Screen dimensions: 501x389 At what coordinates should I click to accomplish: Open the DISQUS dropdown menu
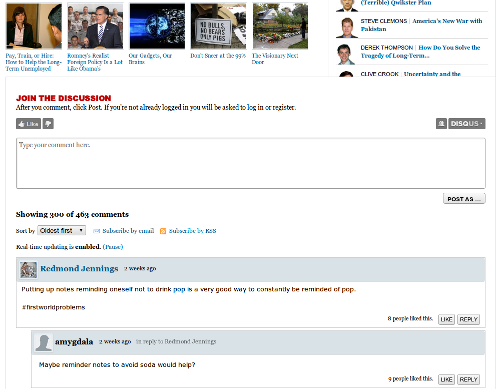coord(467,124)
